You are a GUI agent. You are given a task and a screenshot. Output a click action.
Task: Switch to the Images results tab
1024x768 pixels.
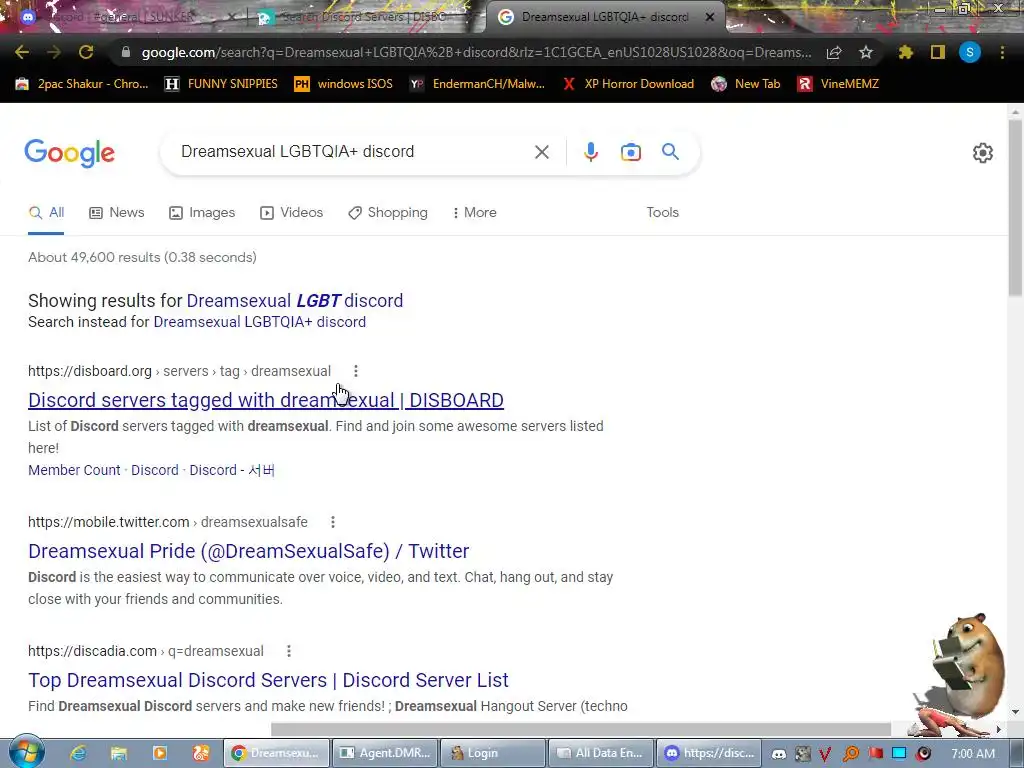pos(202,213)
